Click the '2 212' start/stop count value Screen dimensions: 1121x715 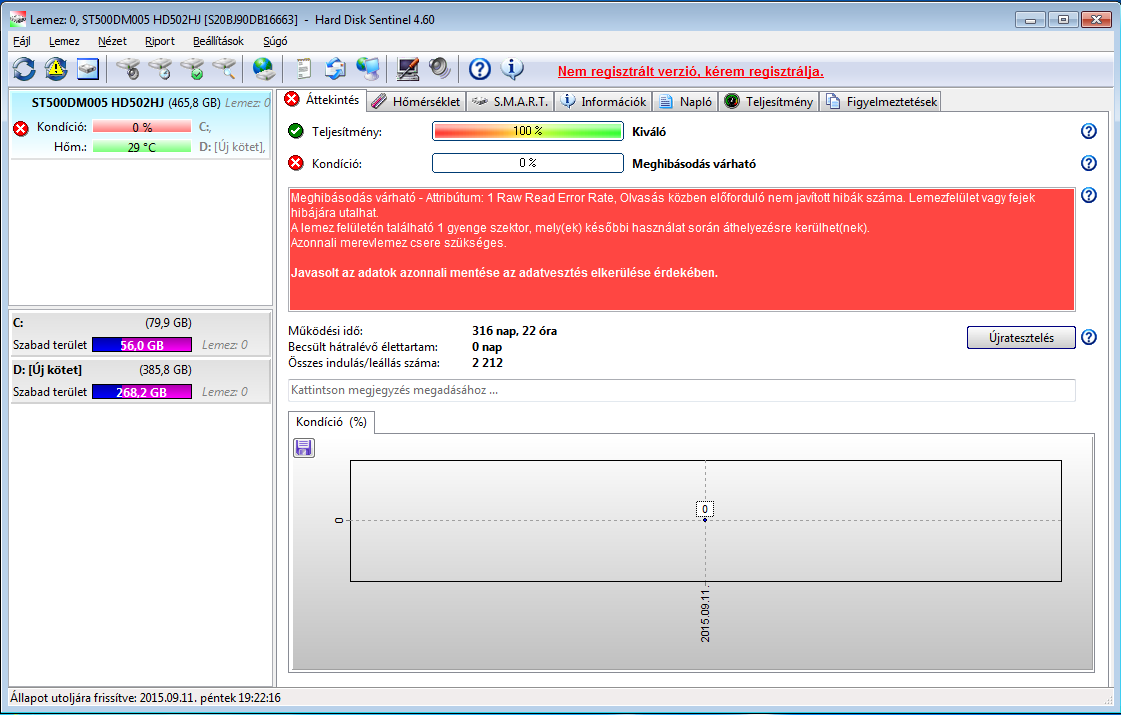(x=488, y=363)
